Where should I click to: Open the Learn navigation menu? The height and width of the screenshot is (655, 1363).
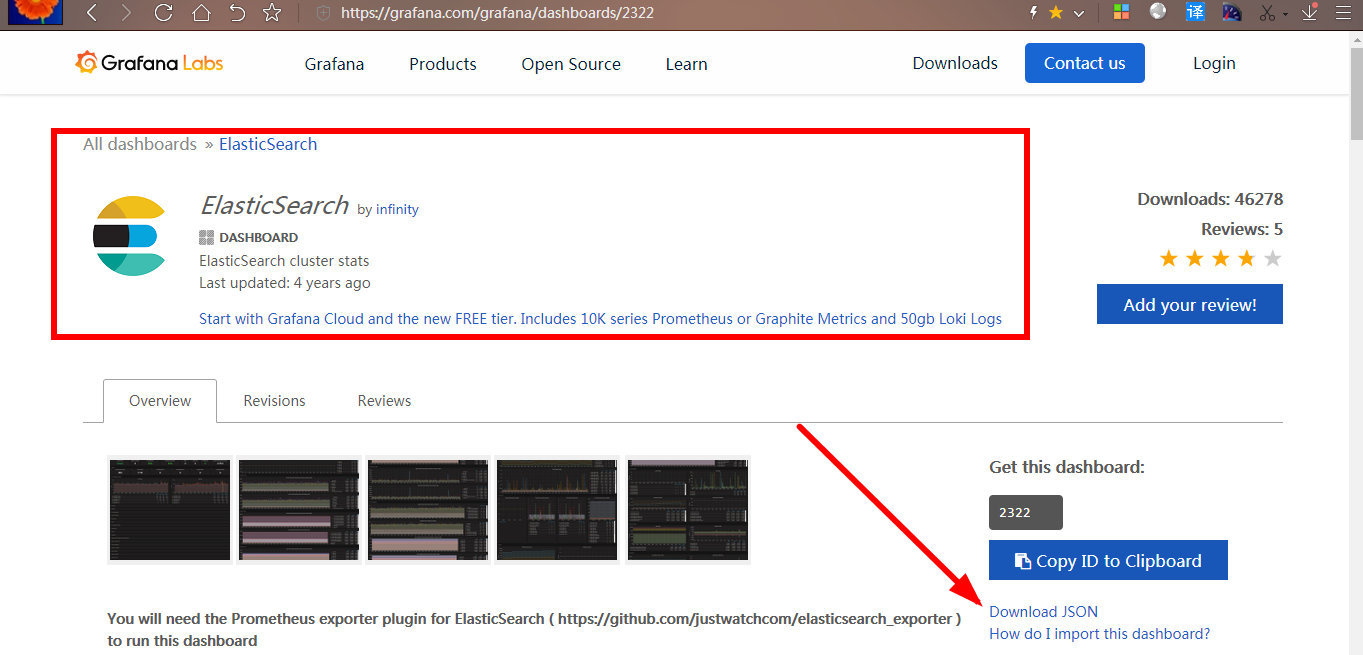[x=686, y=64]
